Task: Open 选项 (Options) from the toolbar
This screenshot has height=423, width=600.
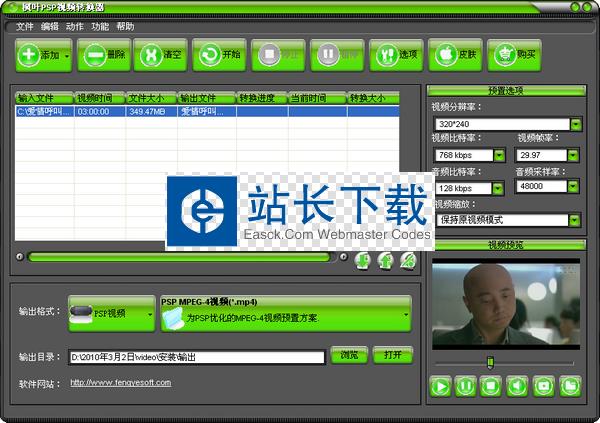Action: pyautogui.click(x=396, y=55)
